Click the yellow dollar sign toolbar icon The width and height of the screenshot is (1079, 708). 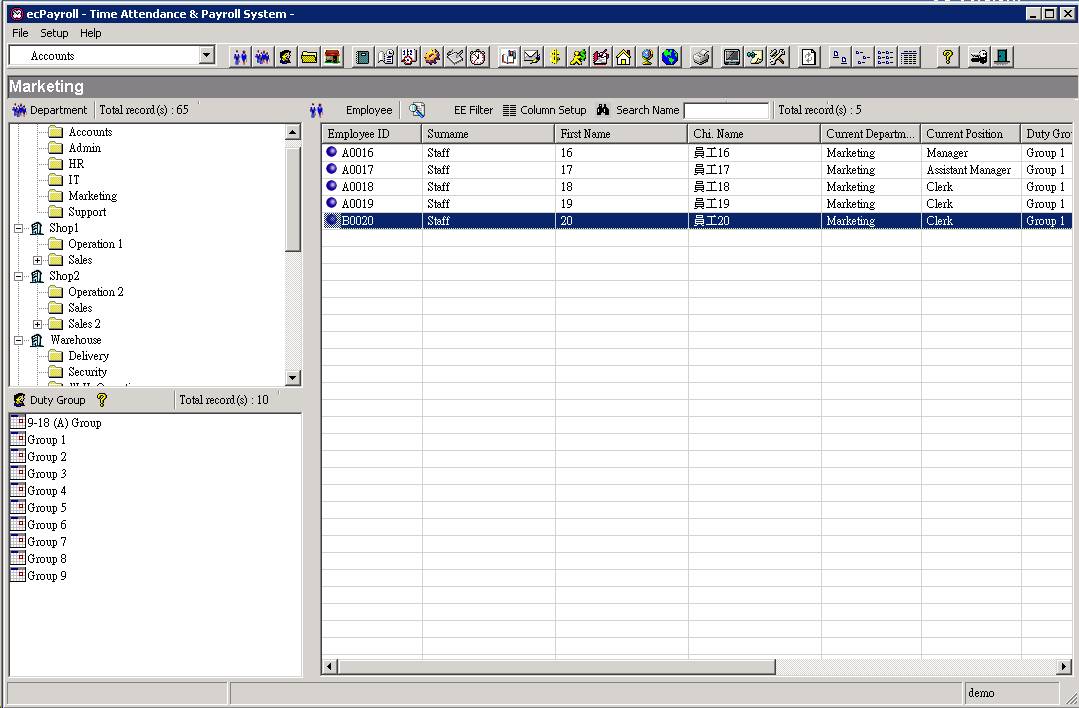(555, 57)
